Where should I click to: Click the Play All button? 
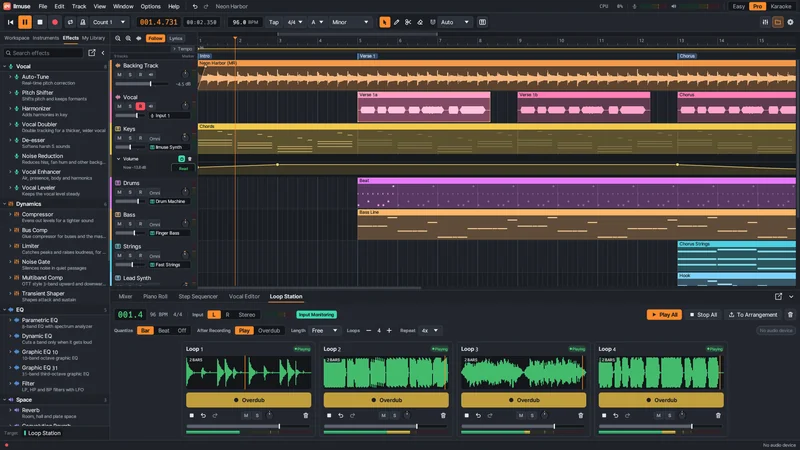click(664, 315)
